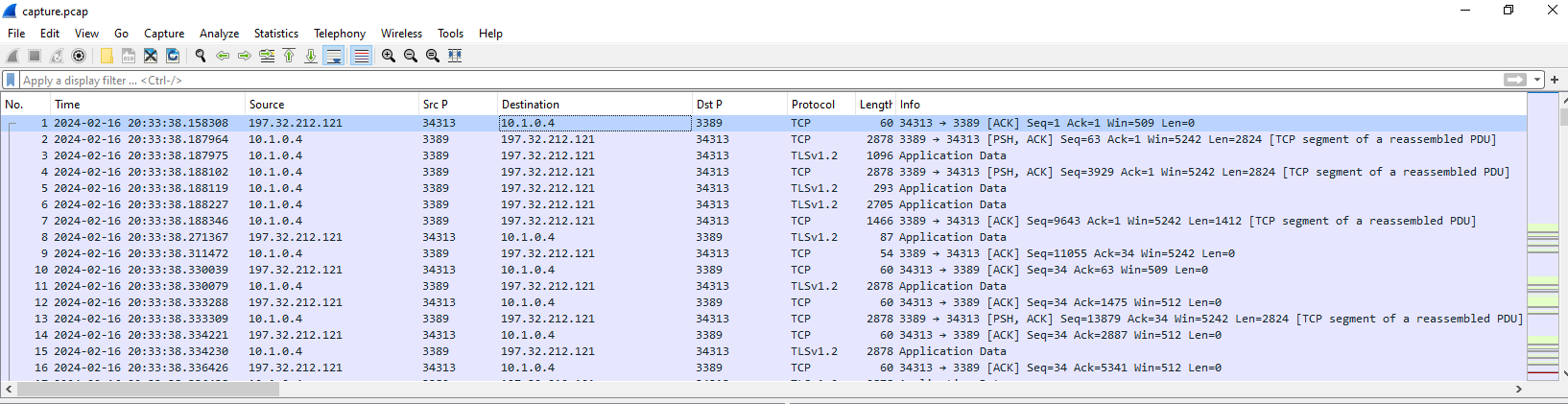Click the resize columns toolbar icon
This screenshot has height=404, width=1568.
point(455,56)
